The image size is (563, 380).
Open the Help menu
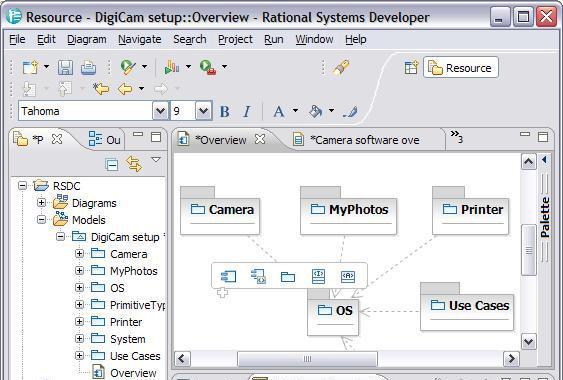(356, 39)
